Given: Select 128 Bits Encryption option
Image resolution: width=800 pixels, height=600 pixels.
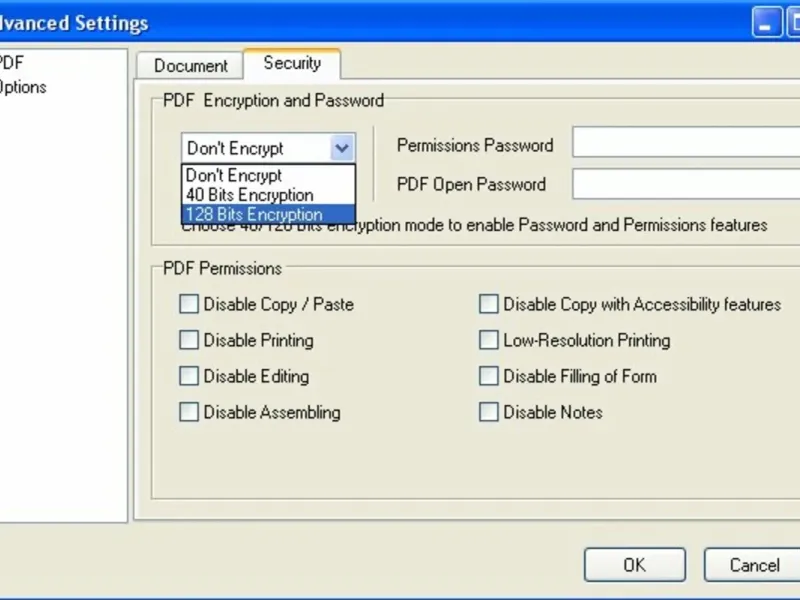Looking at the screenshot, I should point(254,214).
